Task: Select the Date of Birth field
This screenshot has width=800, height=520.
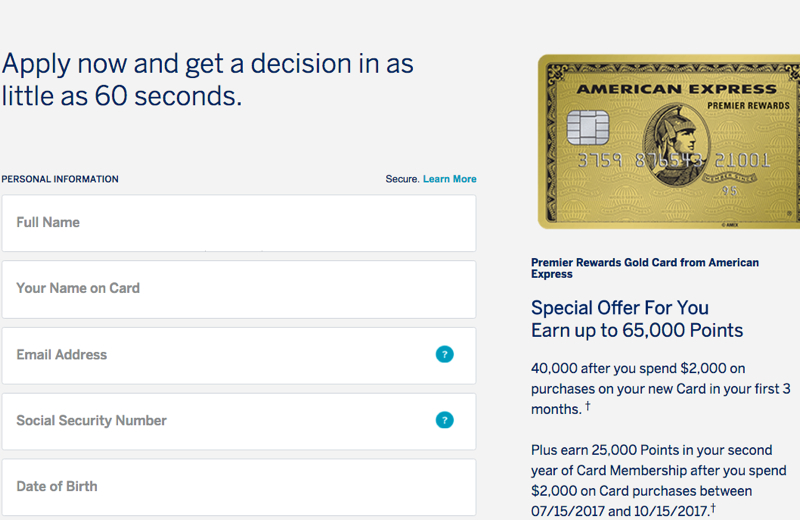Action: pyautogui.click(x=239, y=487)
